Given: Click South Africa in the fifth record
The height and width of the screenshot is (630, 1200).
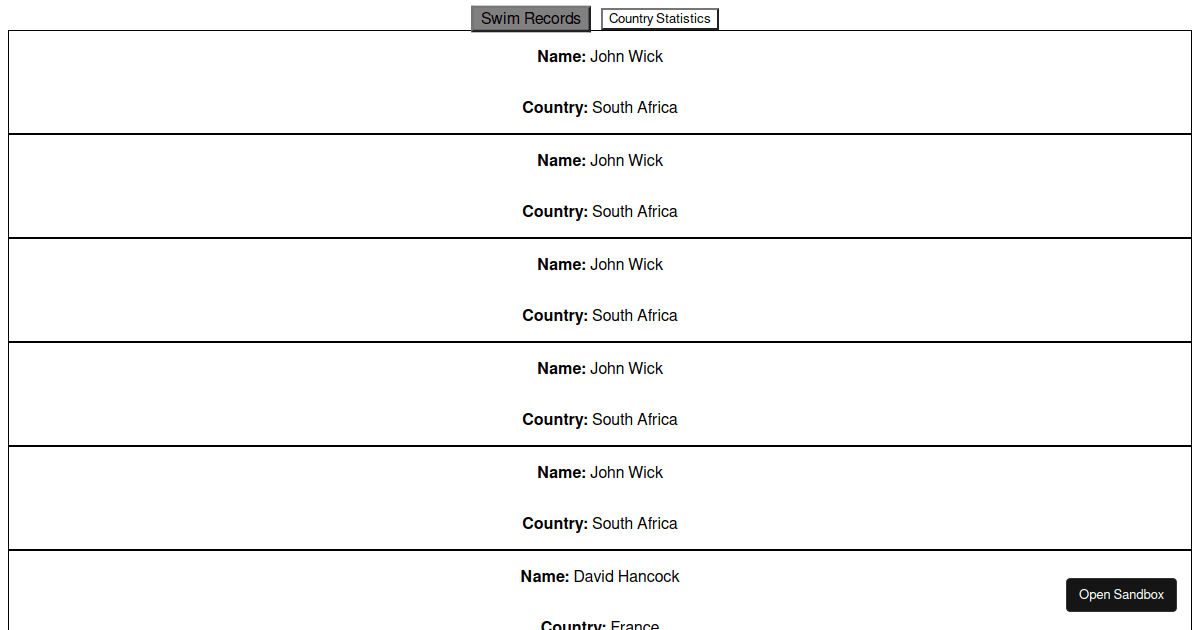Looking at the screenshot, I should 635,524.
